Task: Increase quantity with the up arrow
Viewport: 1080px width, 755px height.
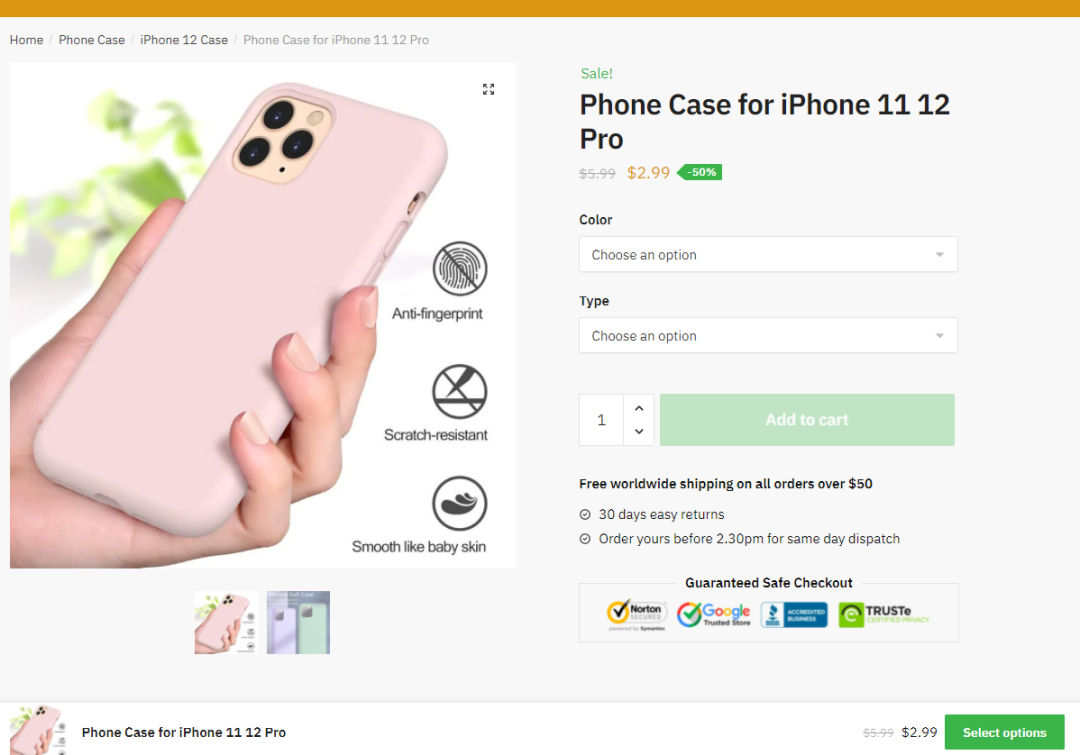Action: (x=639, y=408)
